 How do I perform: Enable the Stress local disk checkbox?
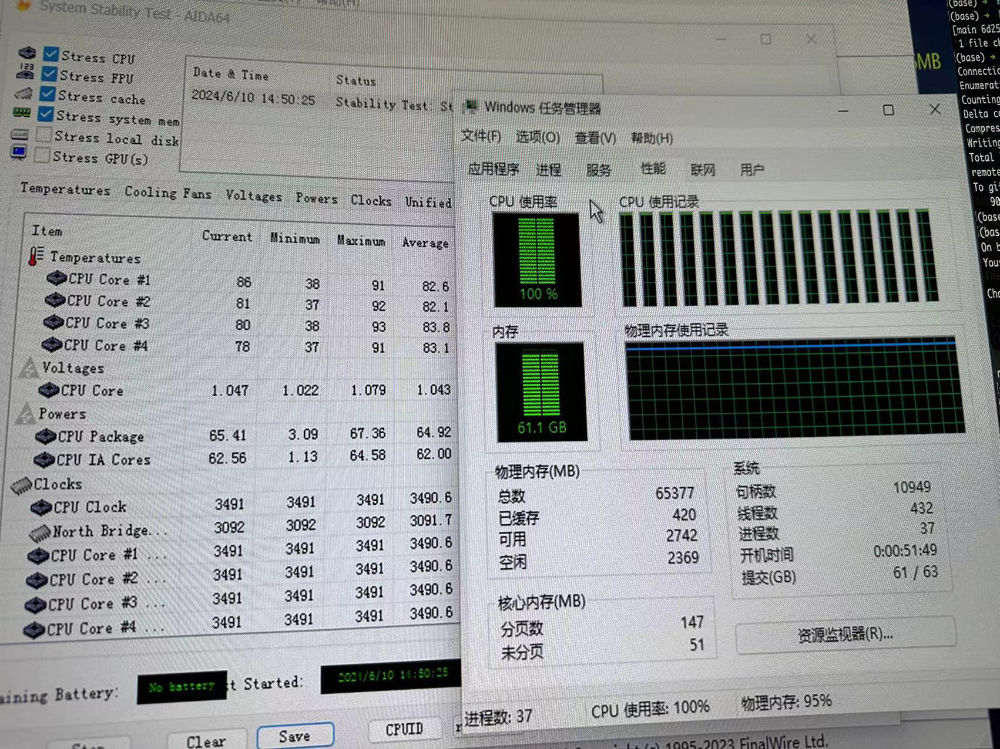[x=43, y=135]
